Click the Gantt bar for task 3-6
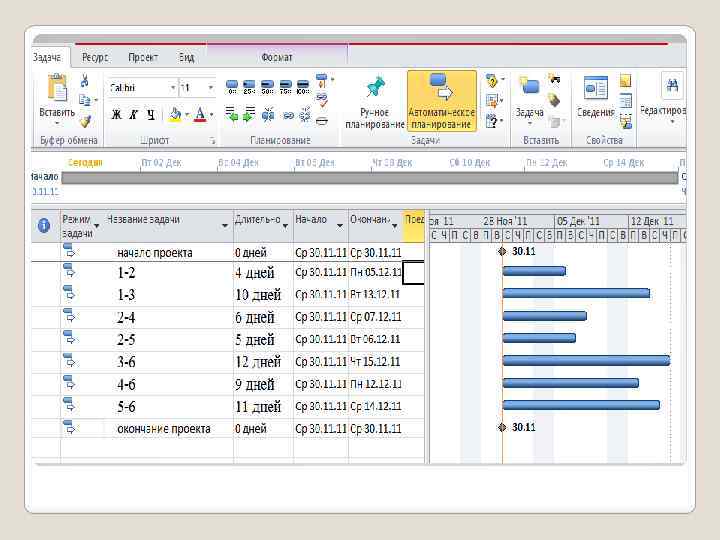This screenshot has height=540, width=720. pos(586,360)
